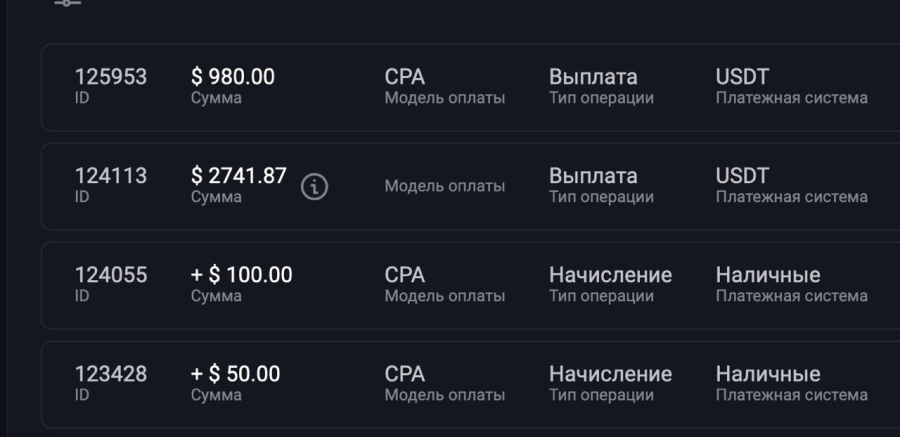Select transaction ID 124113
This screenshot has height=437, width=900.
click(111, 176)
